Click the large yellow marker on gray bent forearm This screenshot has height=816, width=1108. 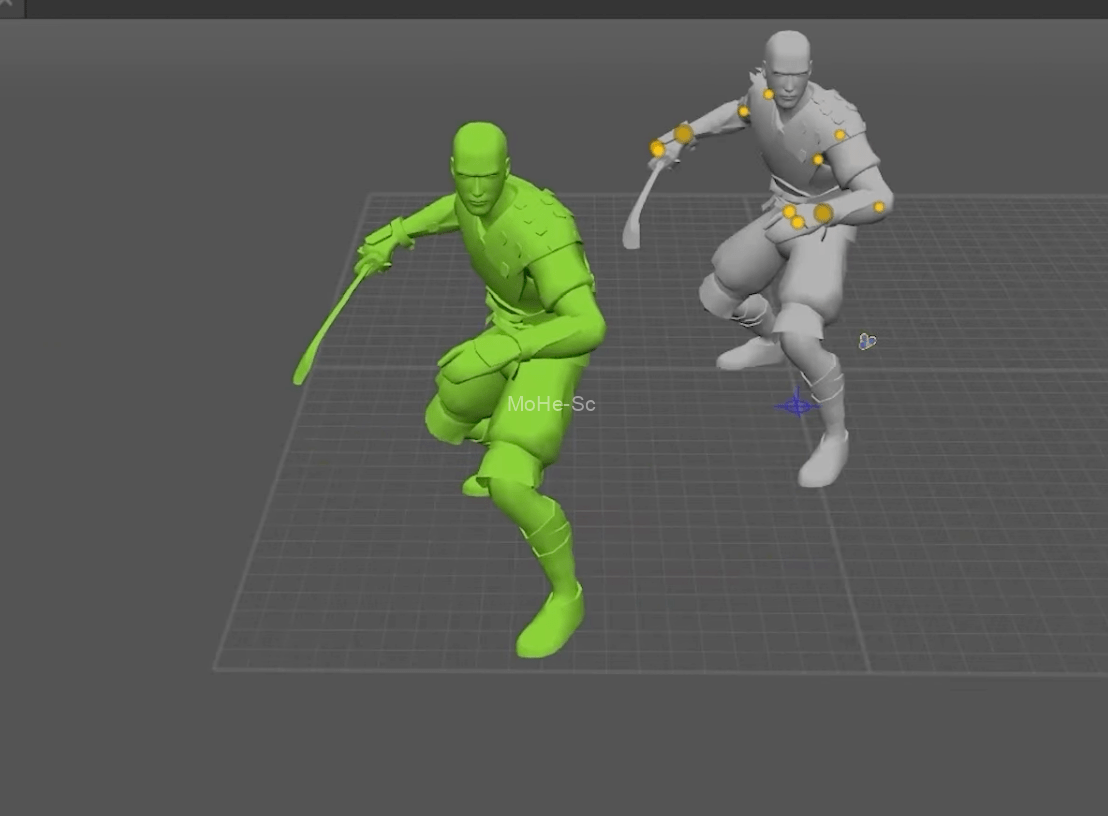[x=823, y=213]
